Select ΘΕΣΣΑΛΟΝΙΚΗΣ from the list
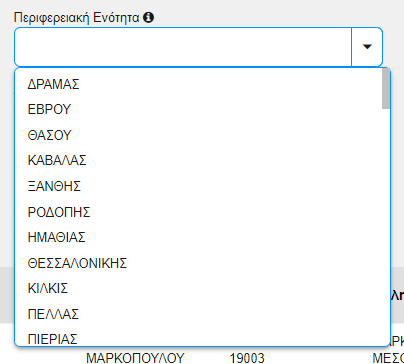Image resolution: width=404 pixels, height=364 pixels. (202, 263)
